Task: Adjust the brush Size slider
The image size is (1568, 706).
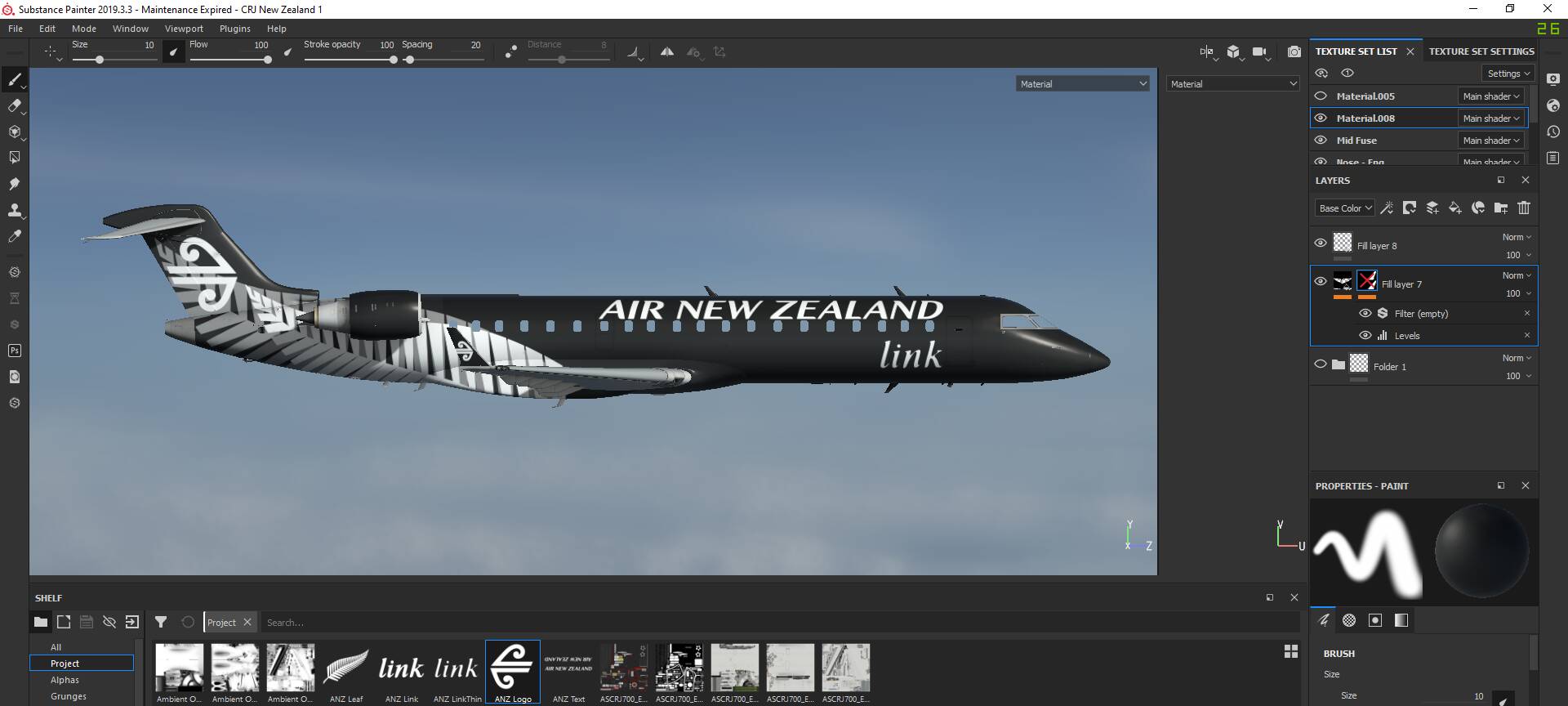Action: point(113,60)
